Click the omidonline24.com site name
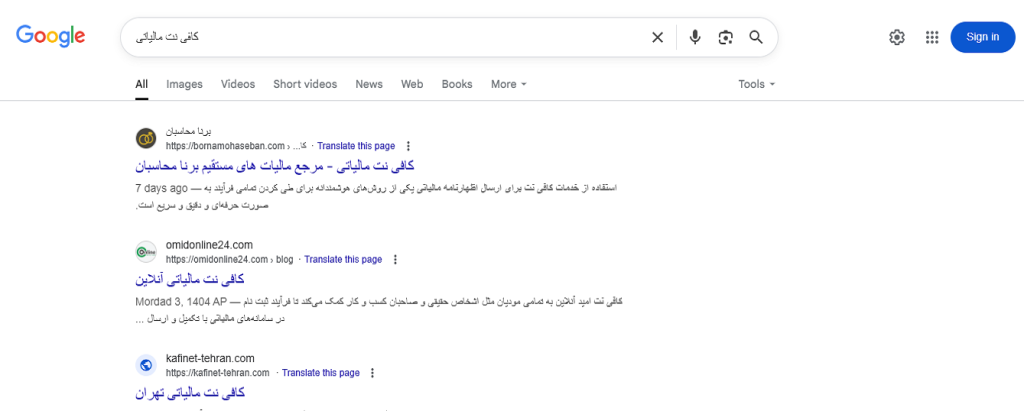This screenshot has width=1024, height=411. tap(209, 245)
